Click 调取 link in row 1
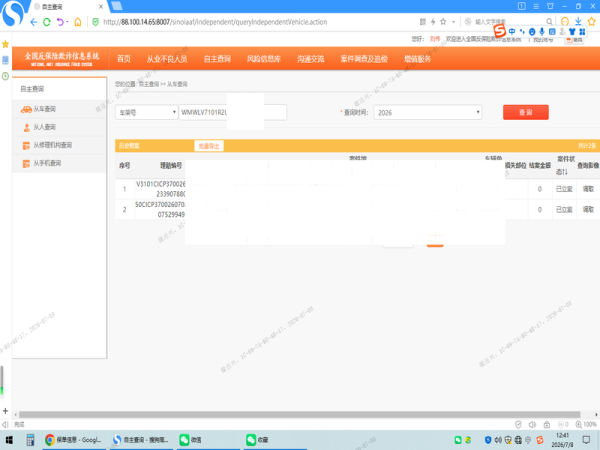600x450 pixels. 588,189
